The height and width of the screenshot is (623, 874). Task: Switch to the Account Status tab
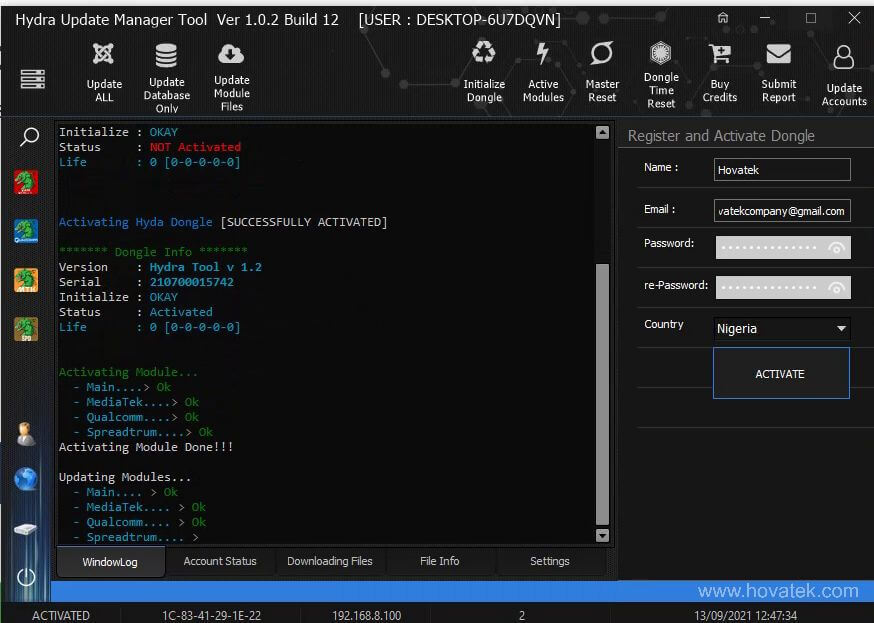[x=220, y=561]
